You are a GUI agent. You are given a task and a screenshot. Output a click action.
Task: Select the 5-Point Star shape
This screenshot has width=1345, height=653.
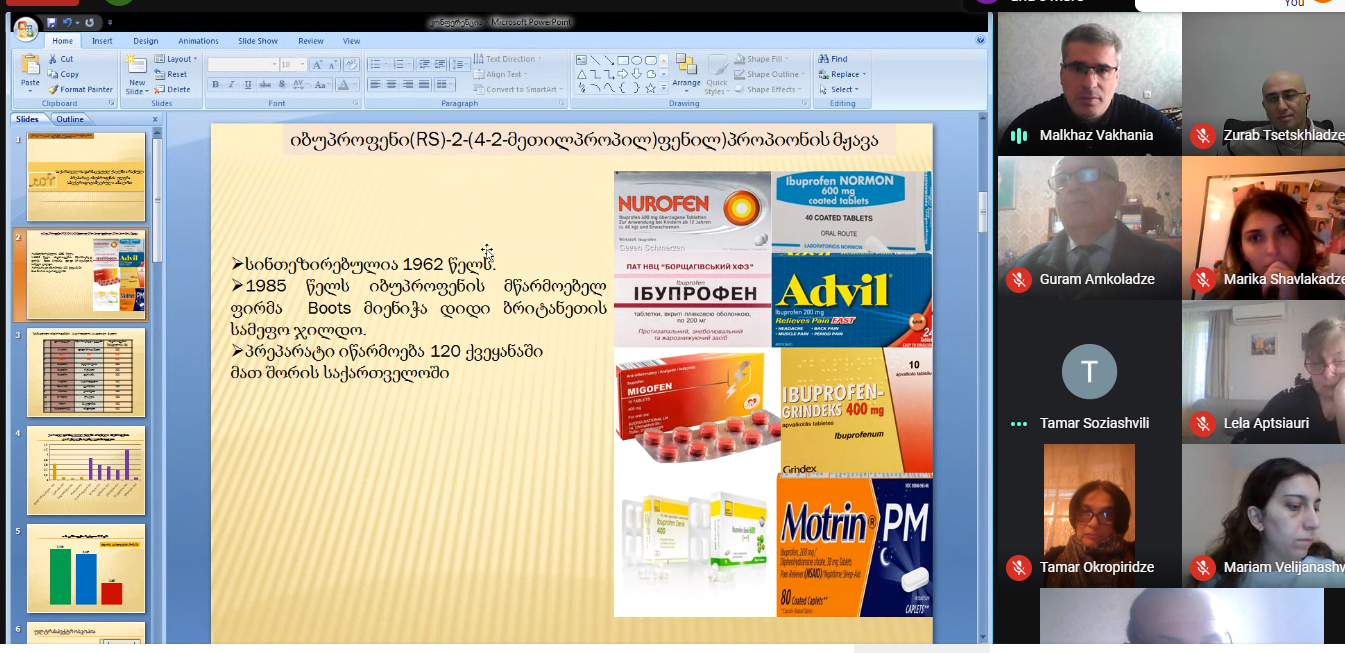click(x=651, y=88)
